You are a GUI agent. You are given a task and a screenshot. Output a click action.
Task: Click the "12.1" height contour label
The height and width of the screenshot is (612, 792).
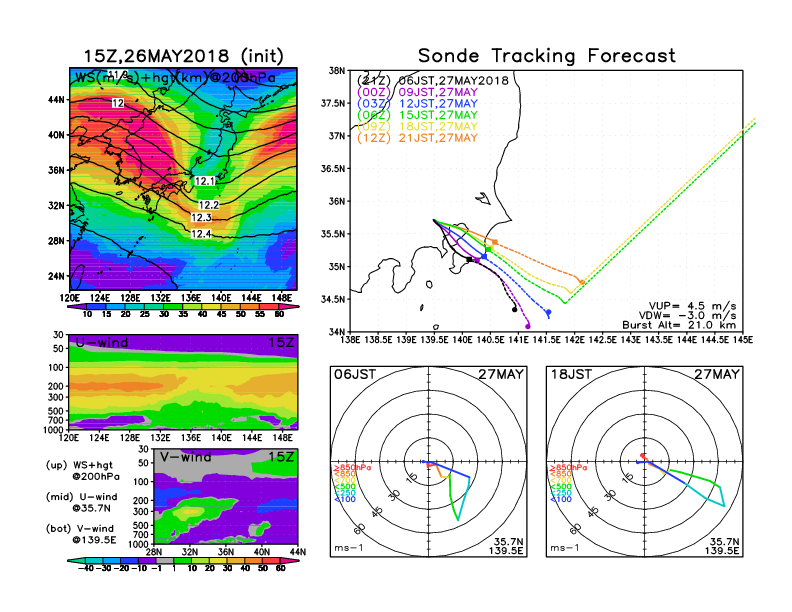tap(205, 181)
